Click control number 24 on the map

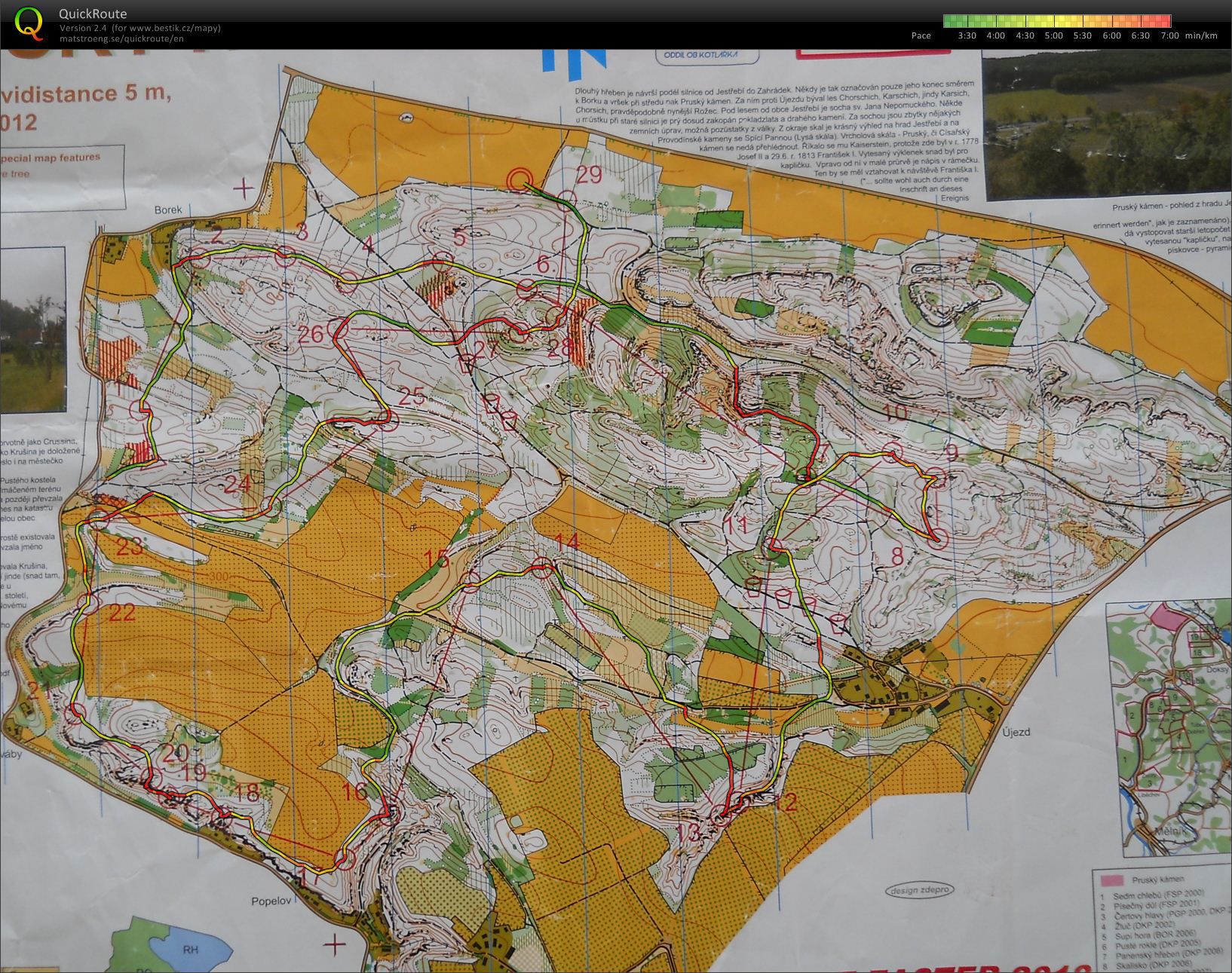pos(237,484)
